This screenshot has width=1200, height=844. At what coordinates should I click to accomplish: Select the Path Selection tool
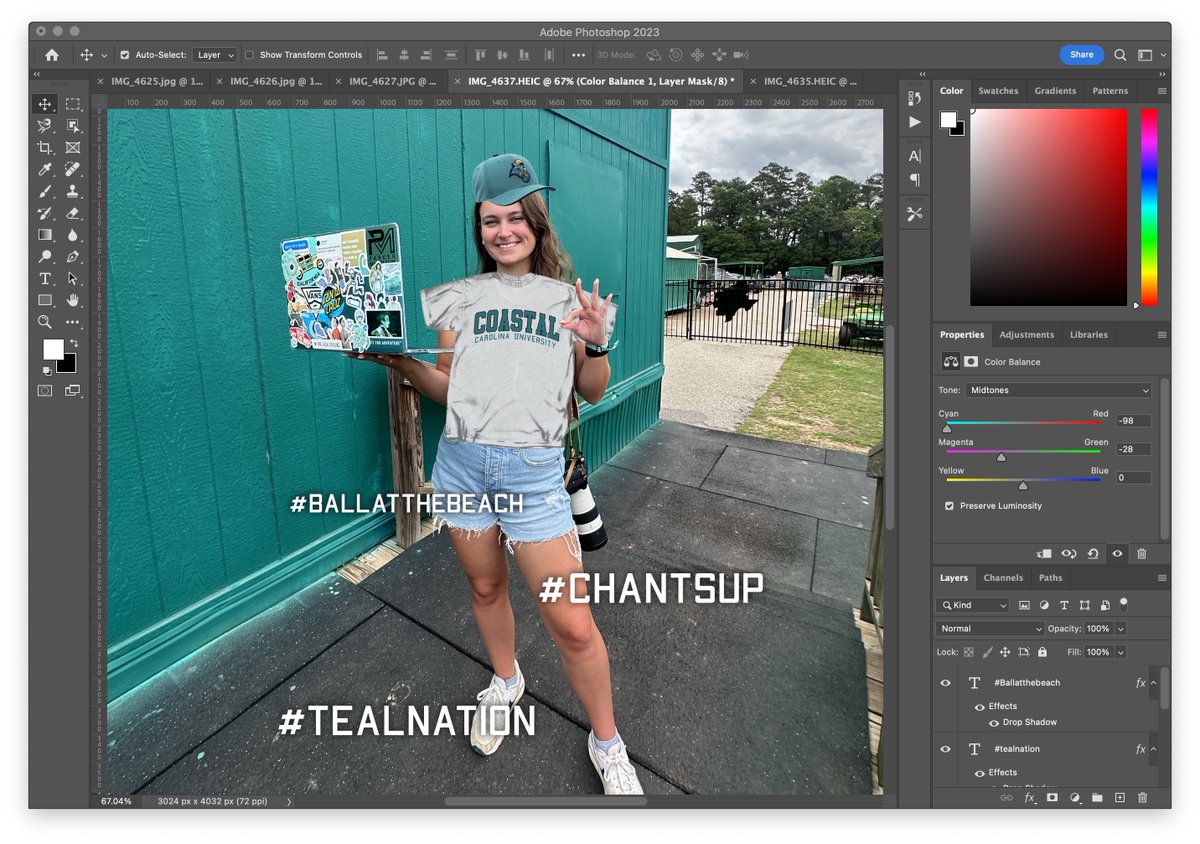[73, 279]
